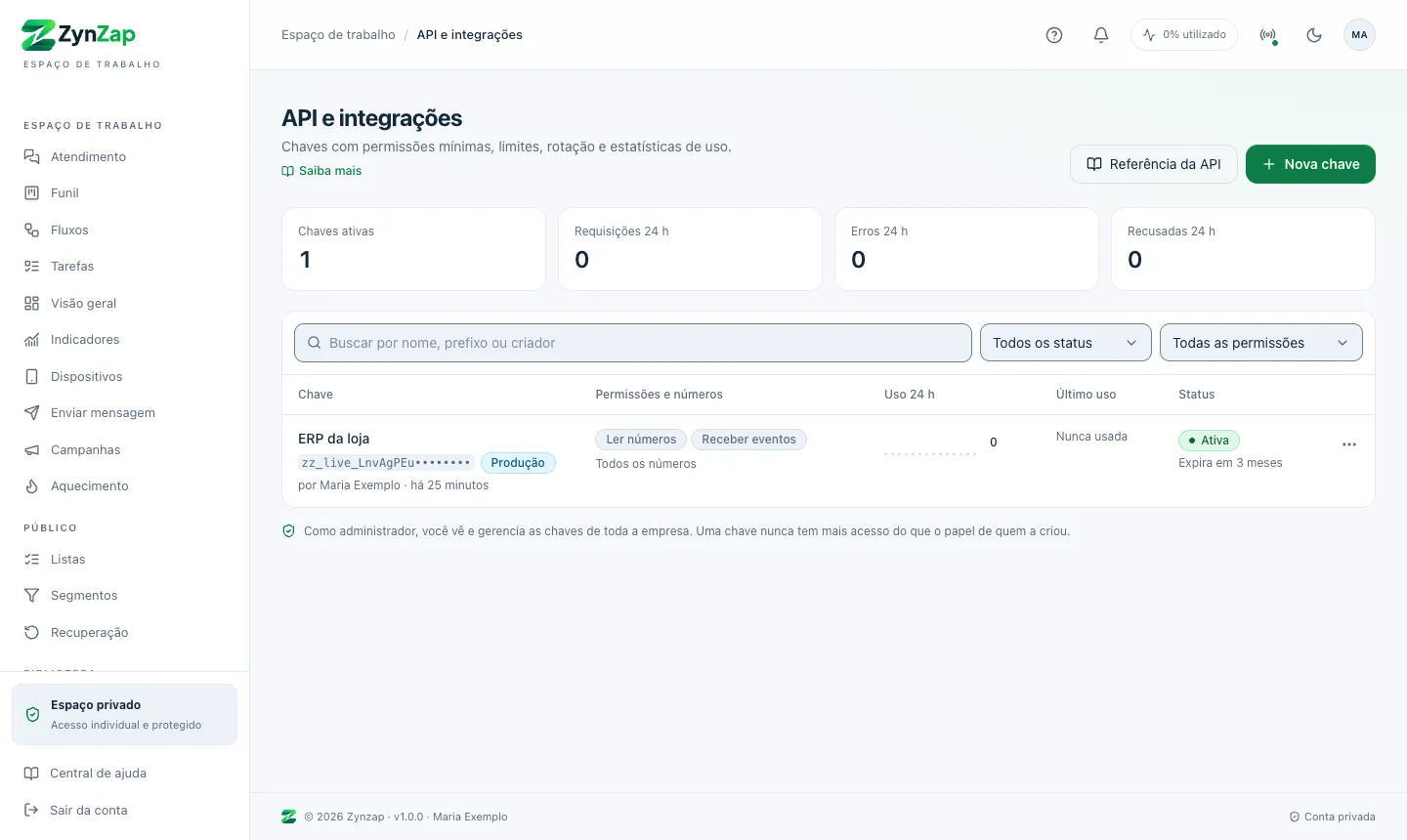The height and width of the screenshot is (840, 1407).
Task: Click Espaço de trabalho breadcrumb
Action: 338,35
